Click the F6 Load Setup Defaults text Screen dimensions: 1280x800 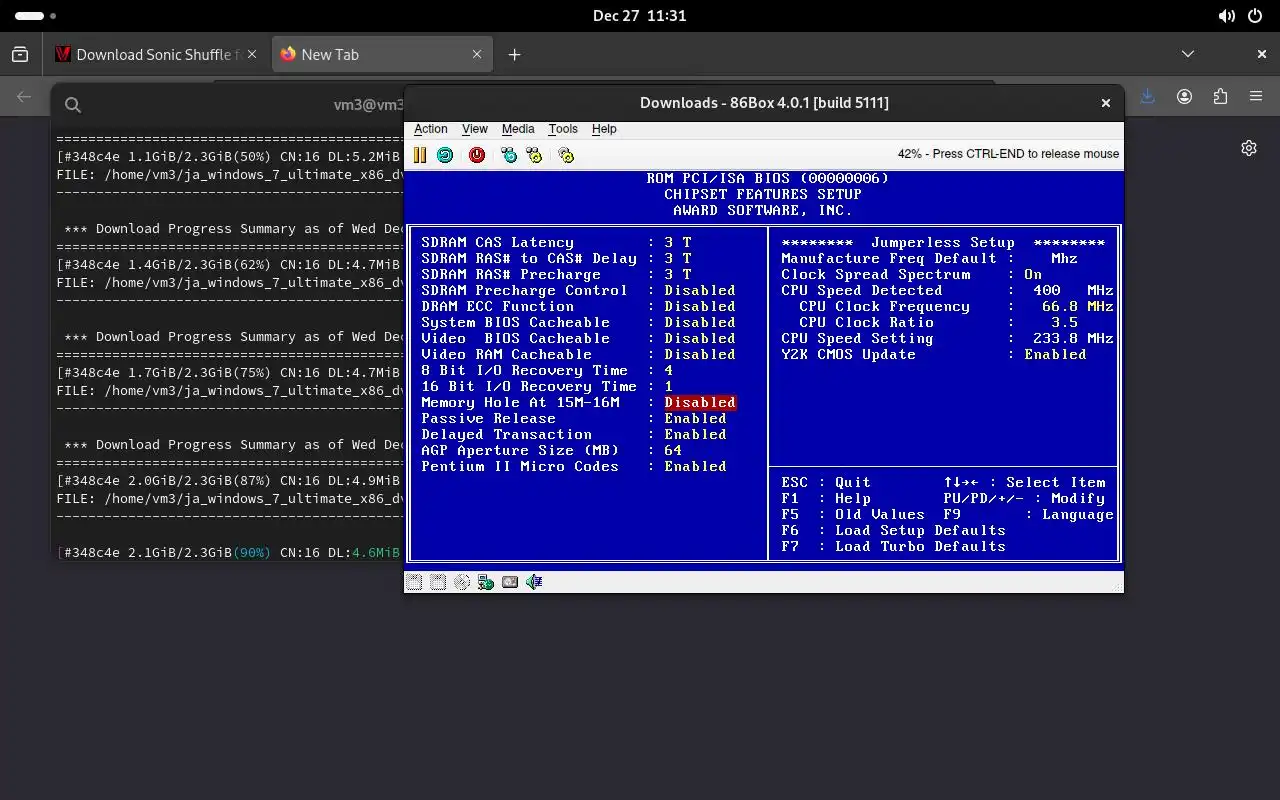click(894, 531)
